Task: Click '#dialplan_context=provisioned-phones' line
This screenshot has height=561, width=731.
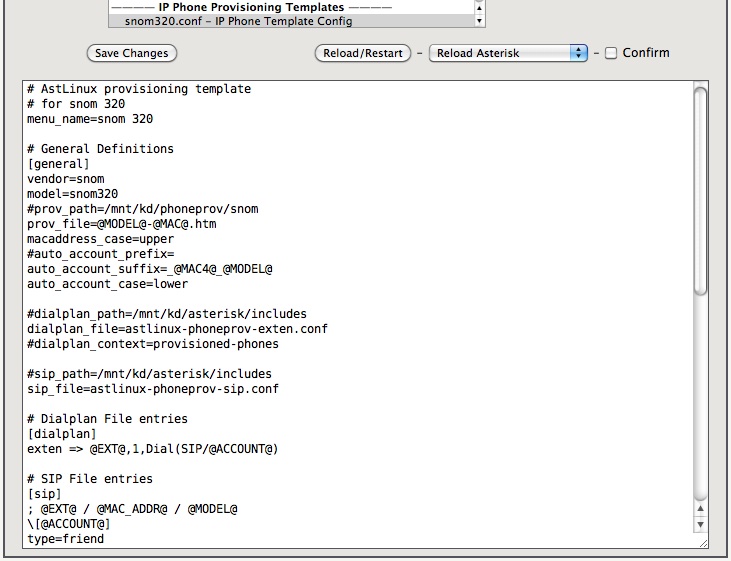Action: [x=153, y=344]
